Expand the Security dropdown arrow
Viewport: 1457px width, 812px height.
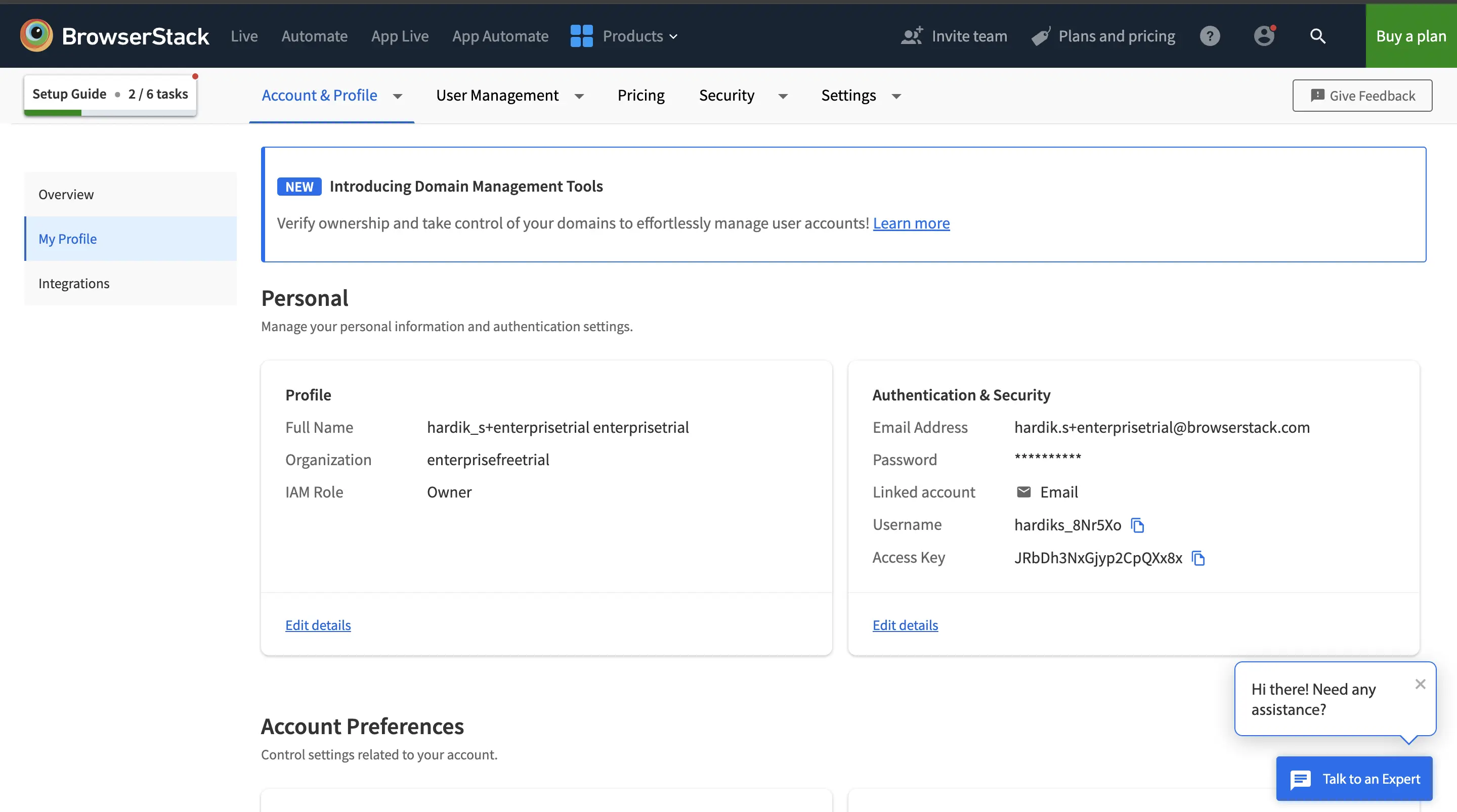(x=783, y=96)
